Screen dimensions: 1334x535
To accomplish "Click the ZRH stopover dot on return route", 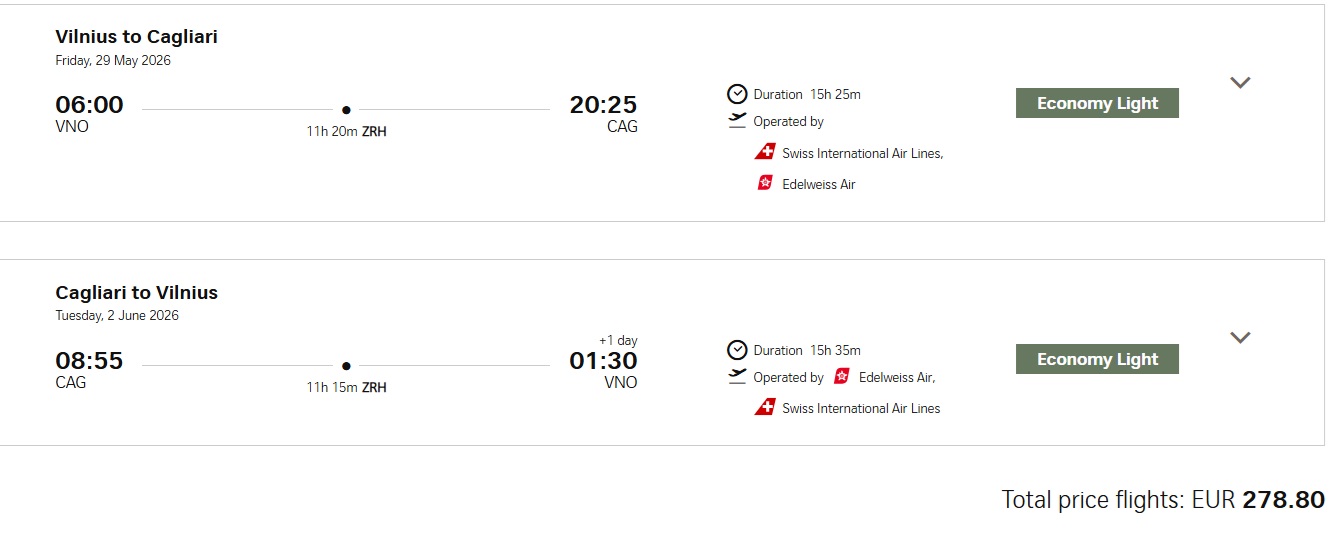I will [x=346, y=366].
